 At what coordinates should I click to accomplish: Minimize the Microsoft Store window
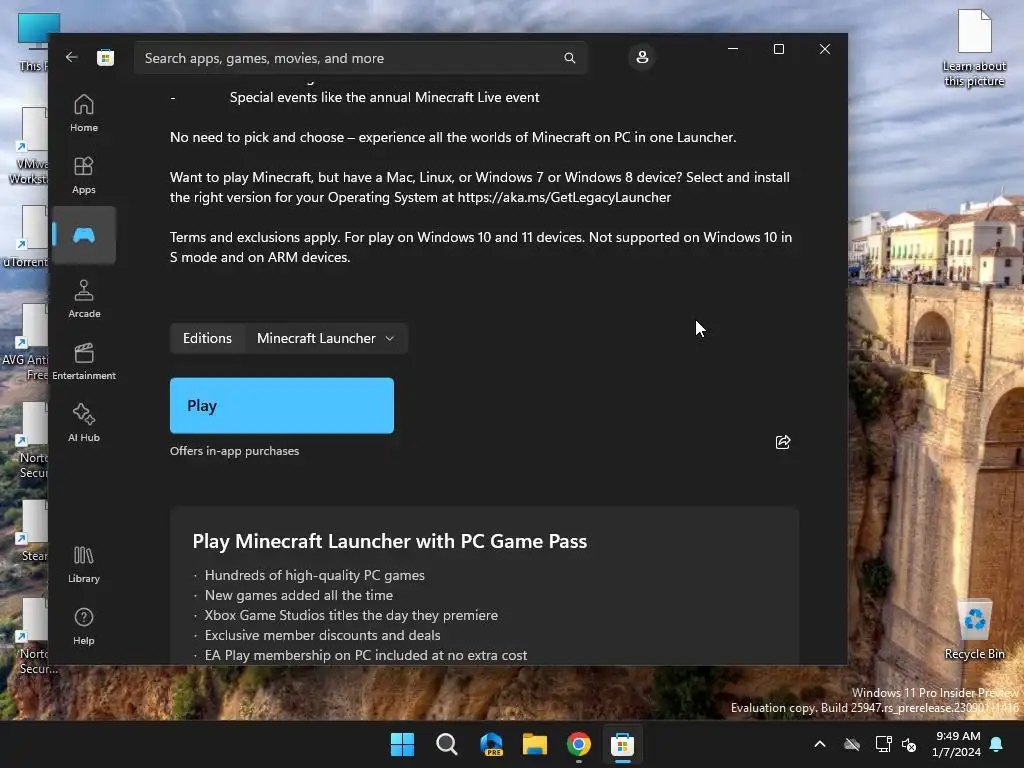[733, 49]
